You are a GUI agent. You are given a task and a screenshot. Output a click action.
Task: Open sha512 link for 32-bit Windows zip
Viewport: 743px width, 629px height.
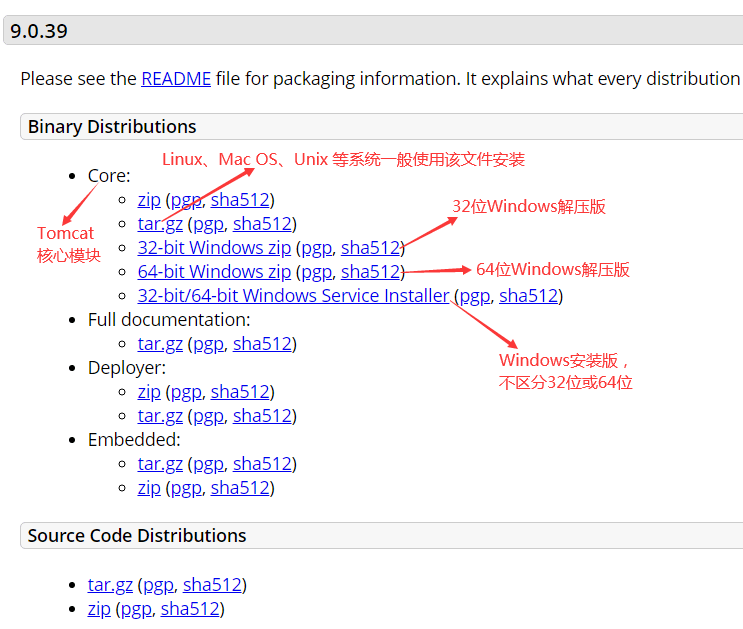tap(371, 248)
